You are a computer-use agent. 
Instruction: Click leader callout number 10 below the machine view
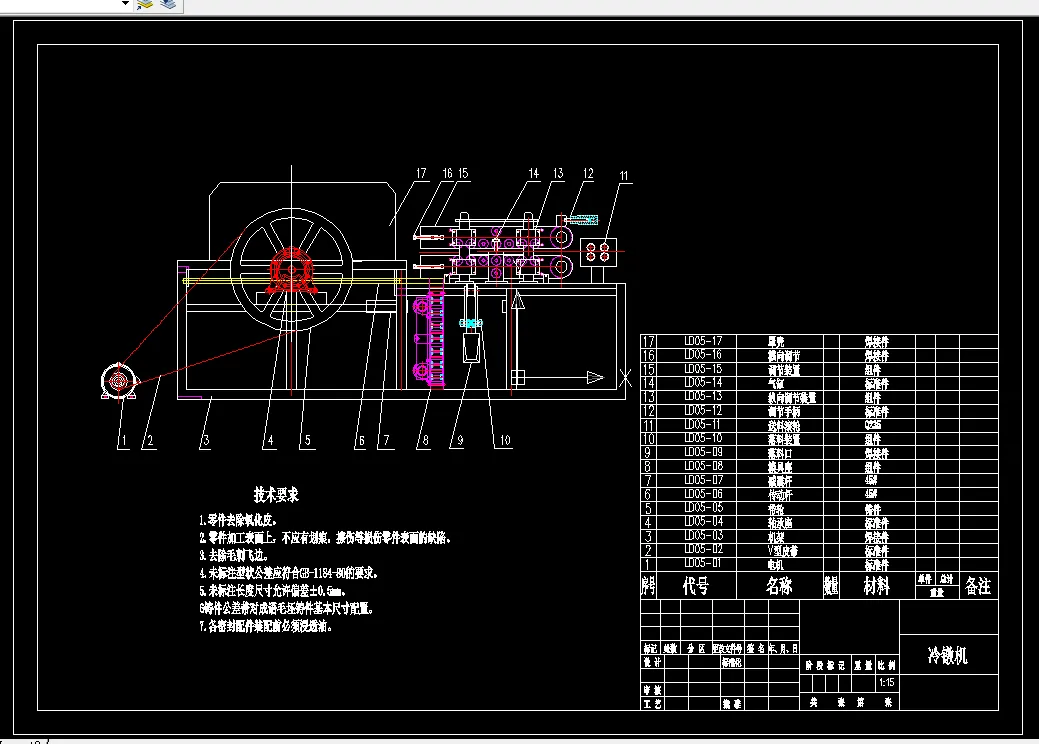tap(505, 440)
